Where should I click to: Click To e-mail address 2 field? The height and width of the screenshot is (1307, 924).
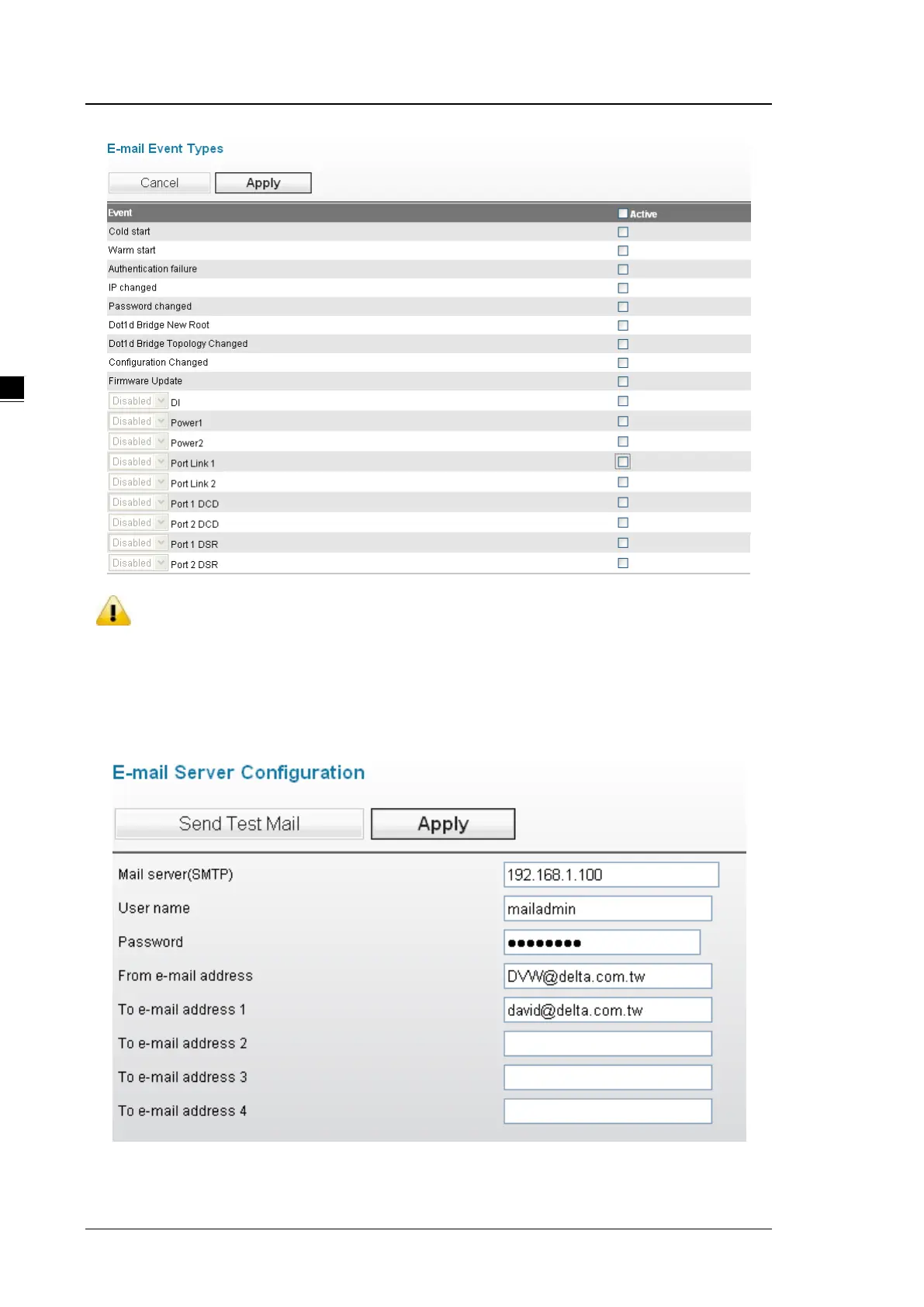coord(607,1044)
